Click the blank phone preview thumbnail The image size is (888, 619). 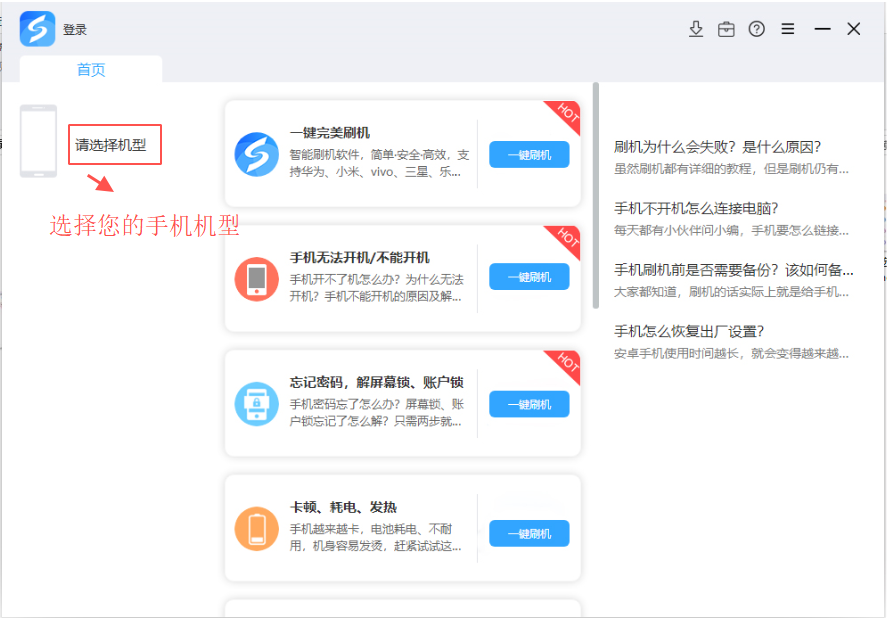[37, 140]
